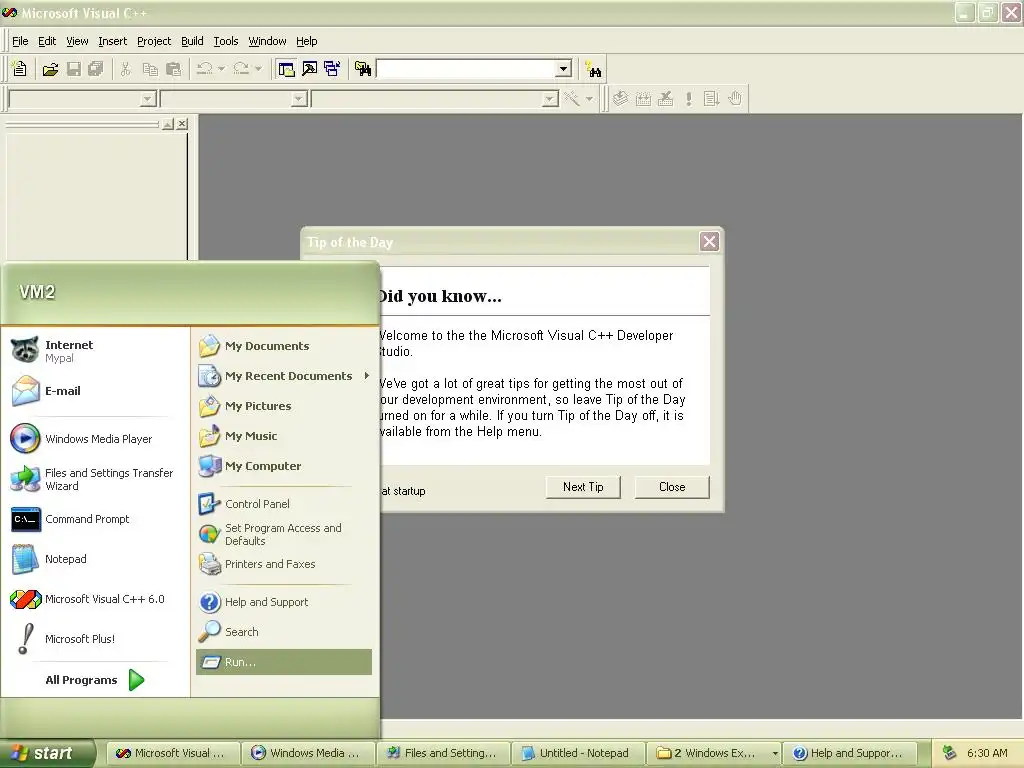Click the Paste toolbar icon
This screenshot has height=768, width=1024.
coord(174,69)
